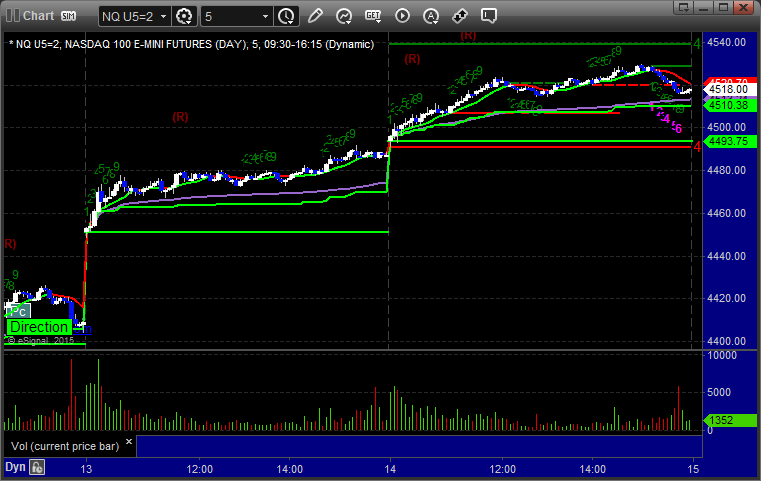
Task: Click the green 1352 volume marker
Action: click(x=729, y=420)
